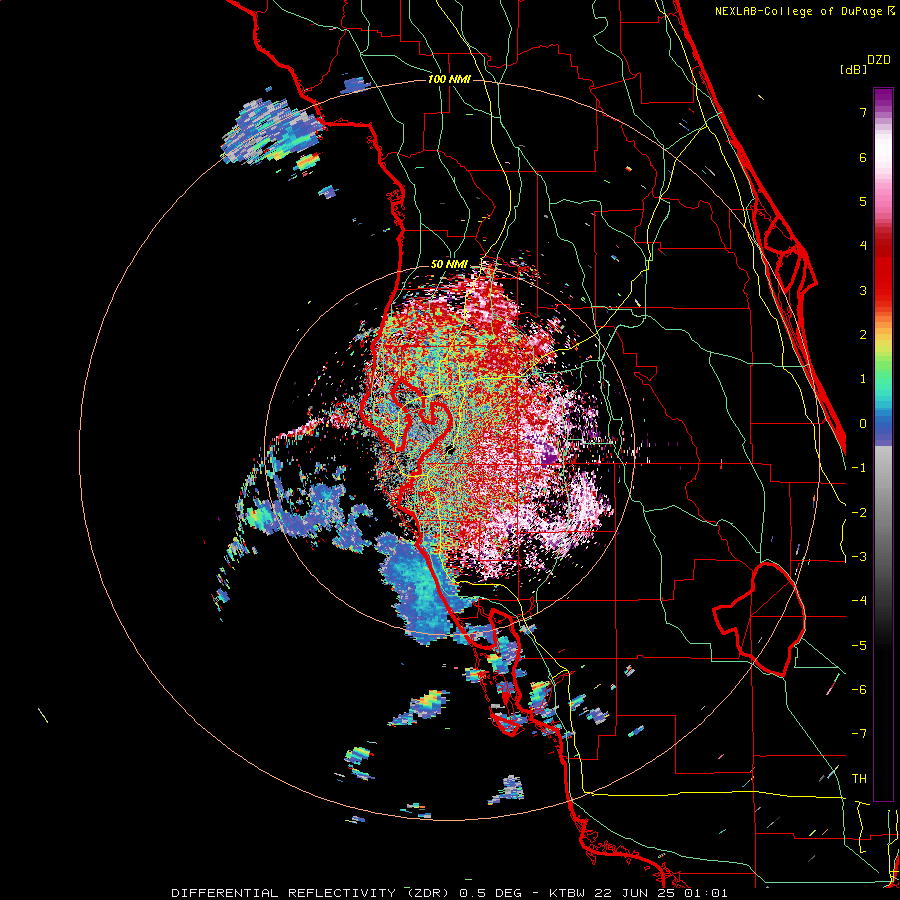The height and width of the screenshot is (900, 900).
Task: Click the 100 NMI range ring label
Action: pos(449,79)
